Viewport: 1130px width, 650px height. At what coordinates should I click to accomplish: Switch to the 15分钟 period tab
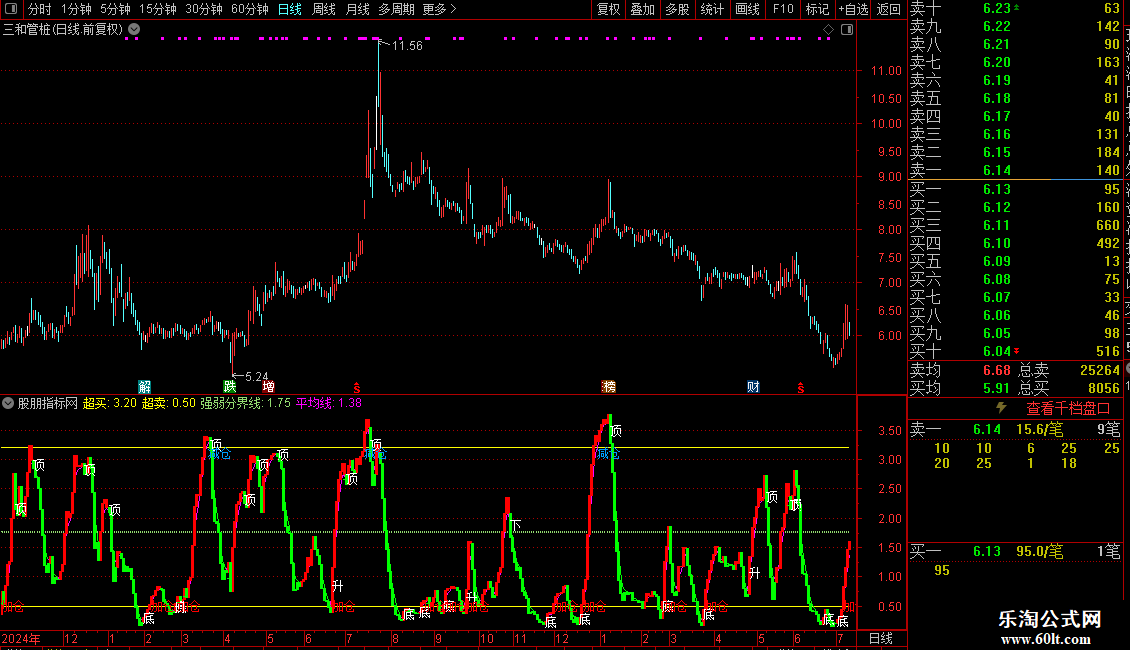click(158, 9)
